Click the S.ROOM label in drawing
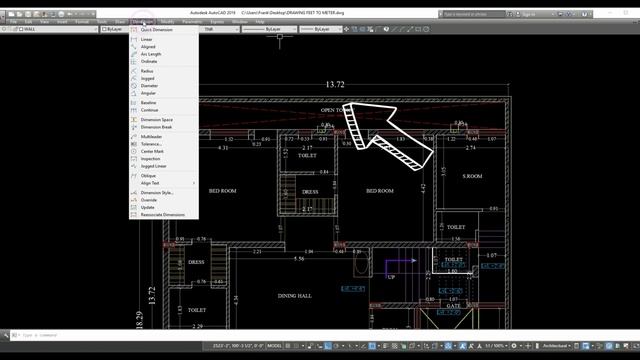This screenshot has width=640, height=360. click(472, 176)
